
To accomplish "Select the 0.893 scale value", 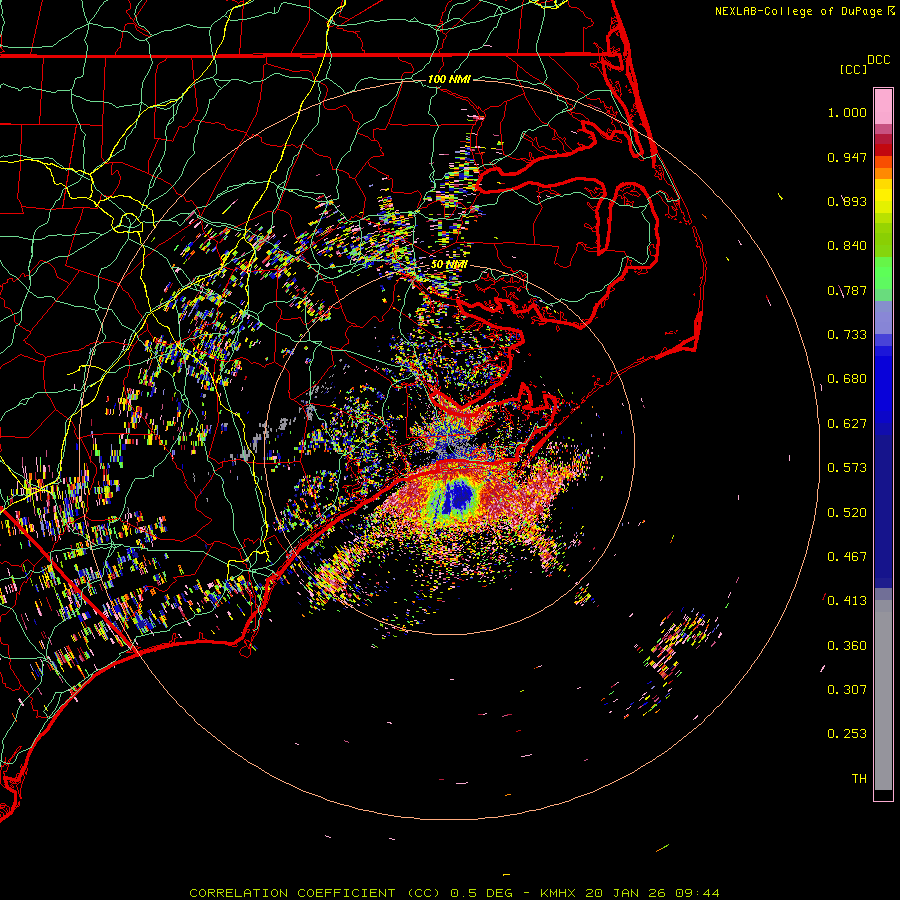I will [x=847, y=201].
